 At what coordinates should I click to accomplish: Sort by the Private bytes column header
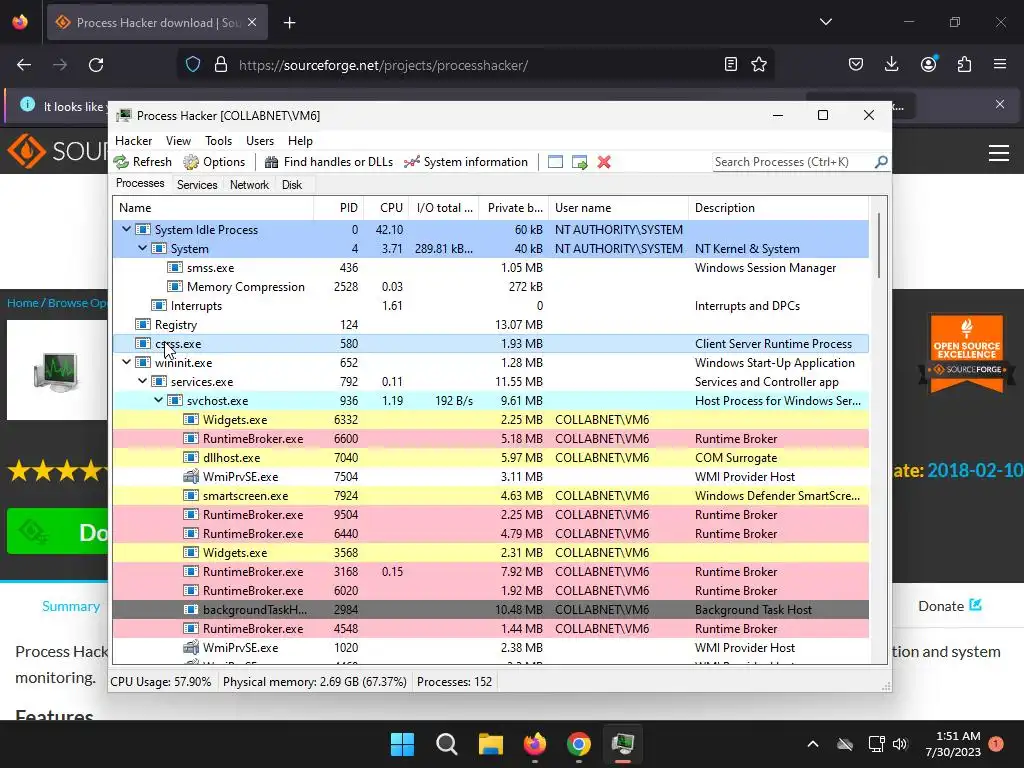[x=514, y=208]
